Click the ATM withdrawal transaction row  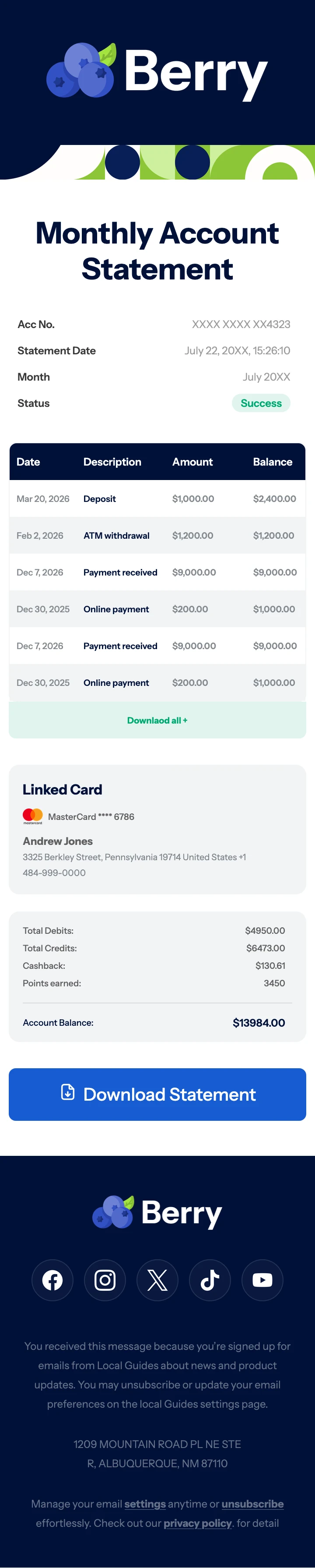tap(157, 536)
